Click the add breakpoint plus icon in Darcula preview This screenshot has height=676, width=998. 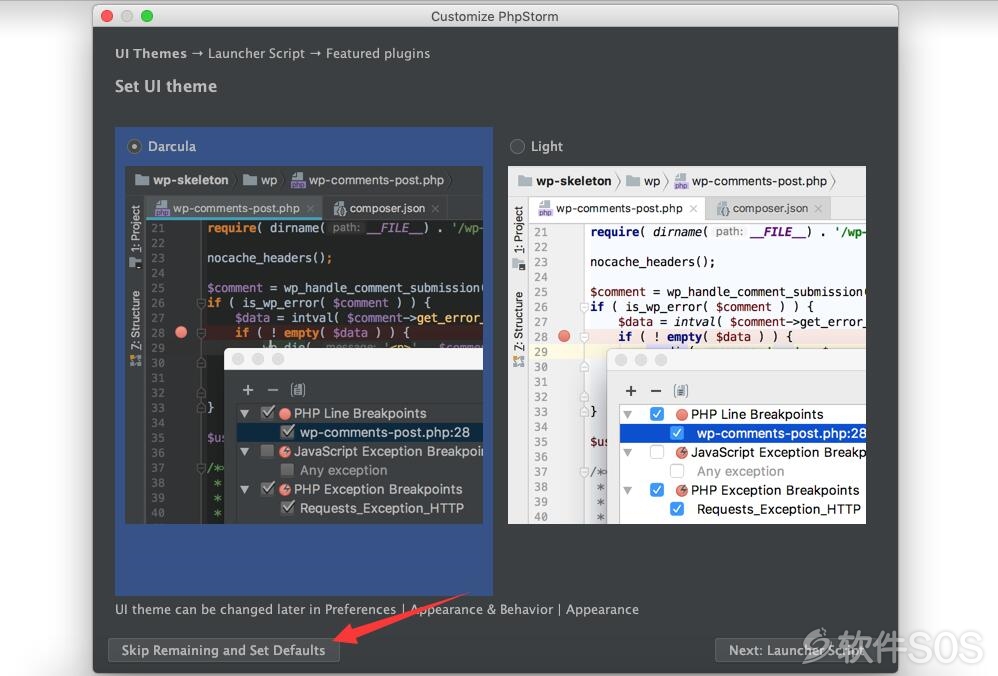[x=248, y=390]
